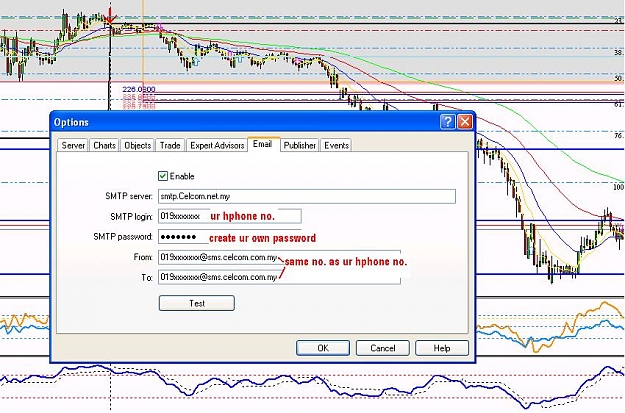
Task: Select the Trade tab
Action: coord(170,146)
